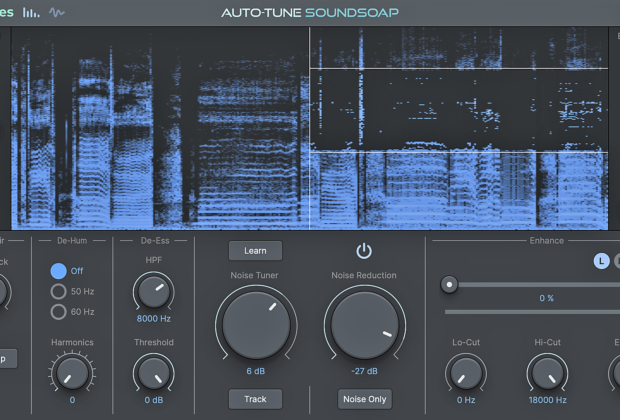Screen dimensions: 620x420
Task: Click the Harmonics 0 value
Action: tap(72, 400)
